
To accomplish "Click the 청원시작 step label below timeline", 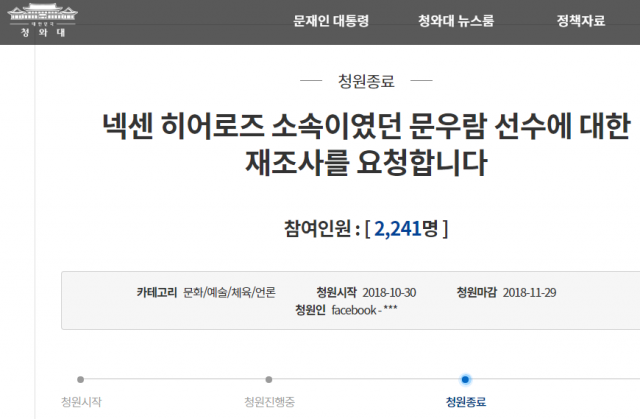I will click(x=81, y=402).
